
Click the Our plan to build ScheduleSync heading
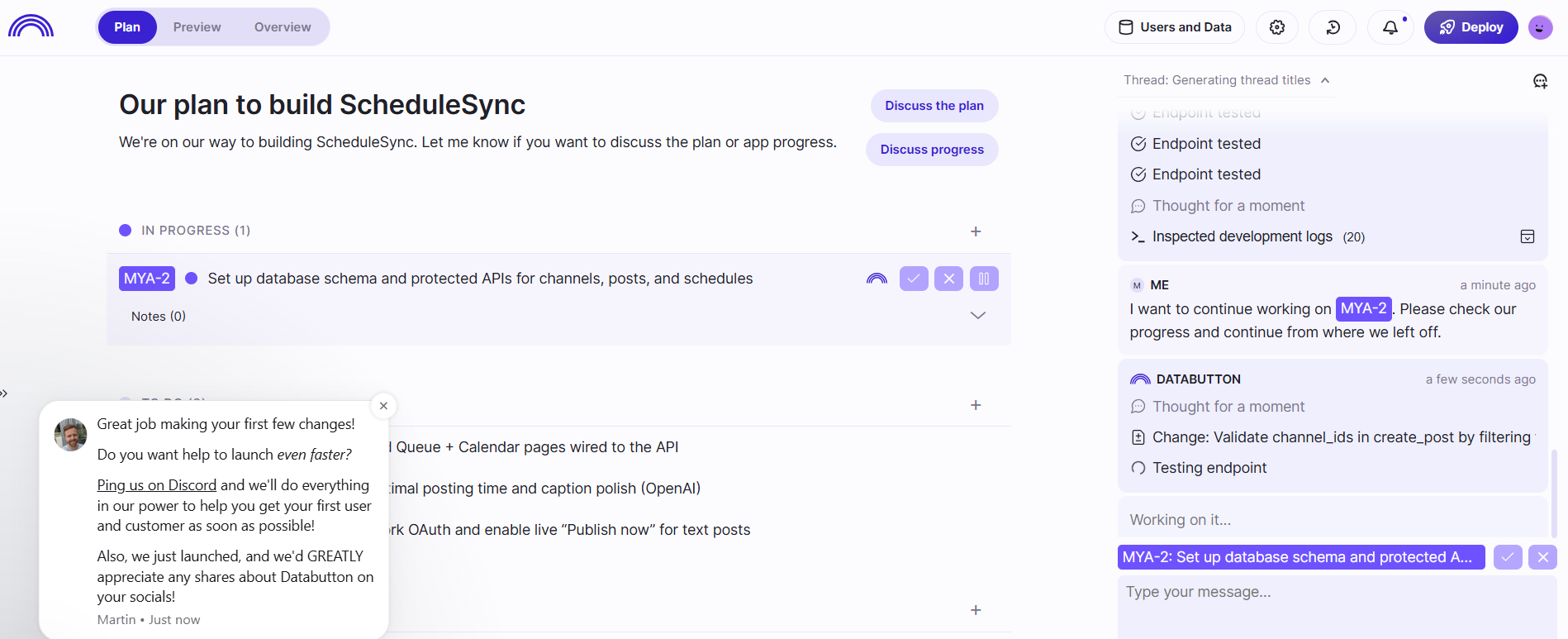tap(322, 105)
